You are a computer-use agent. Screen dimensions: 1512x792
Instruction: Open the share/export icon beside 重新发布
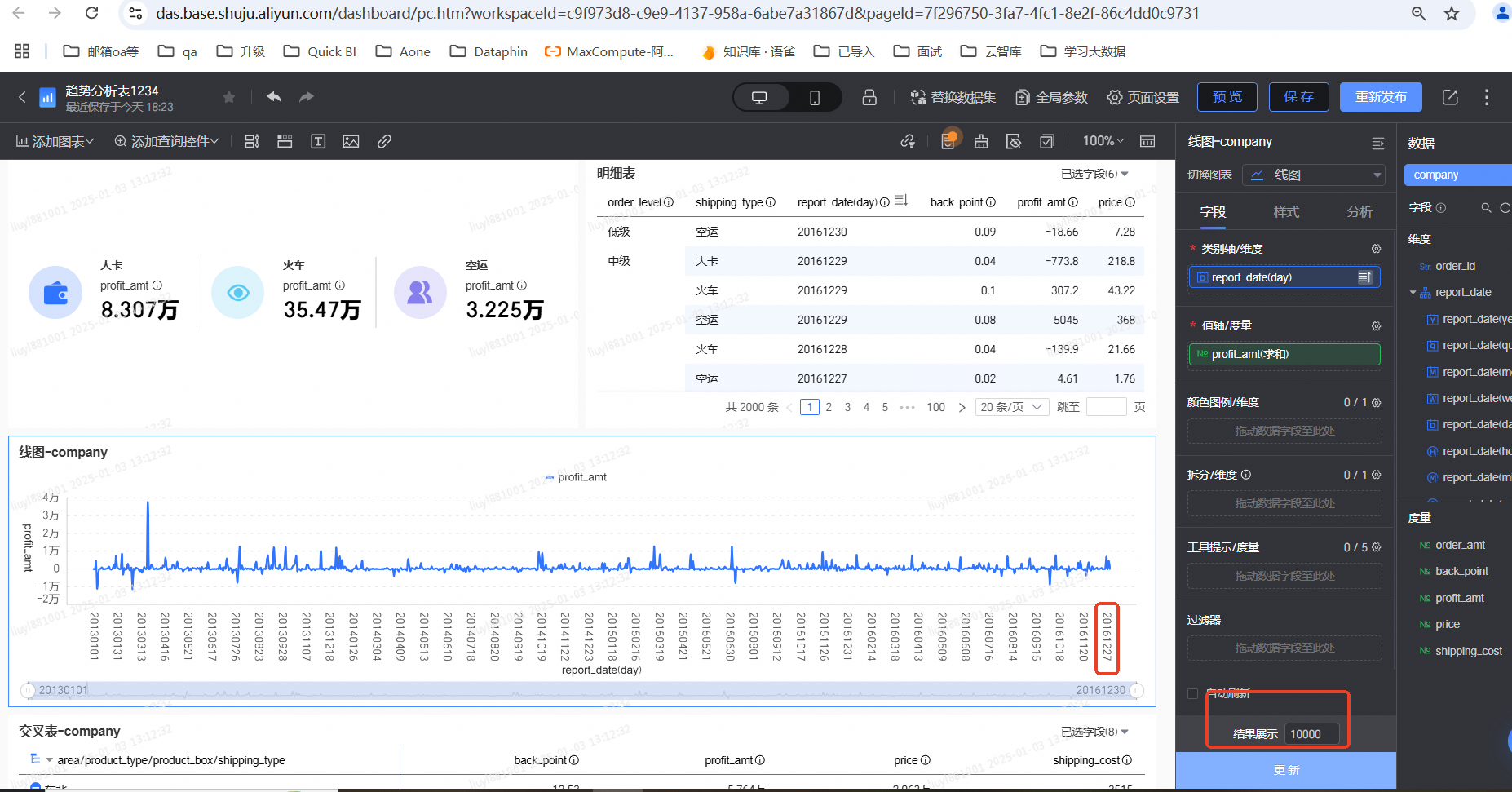[1450, 97]
